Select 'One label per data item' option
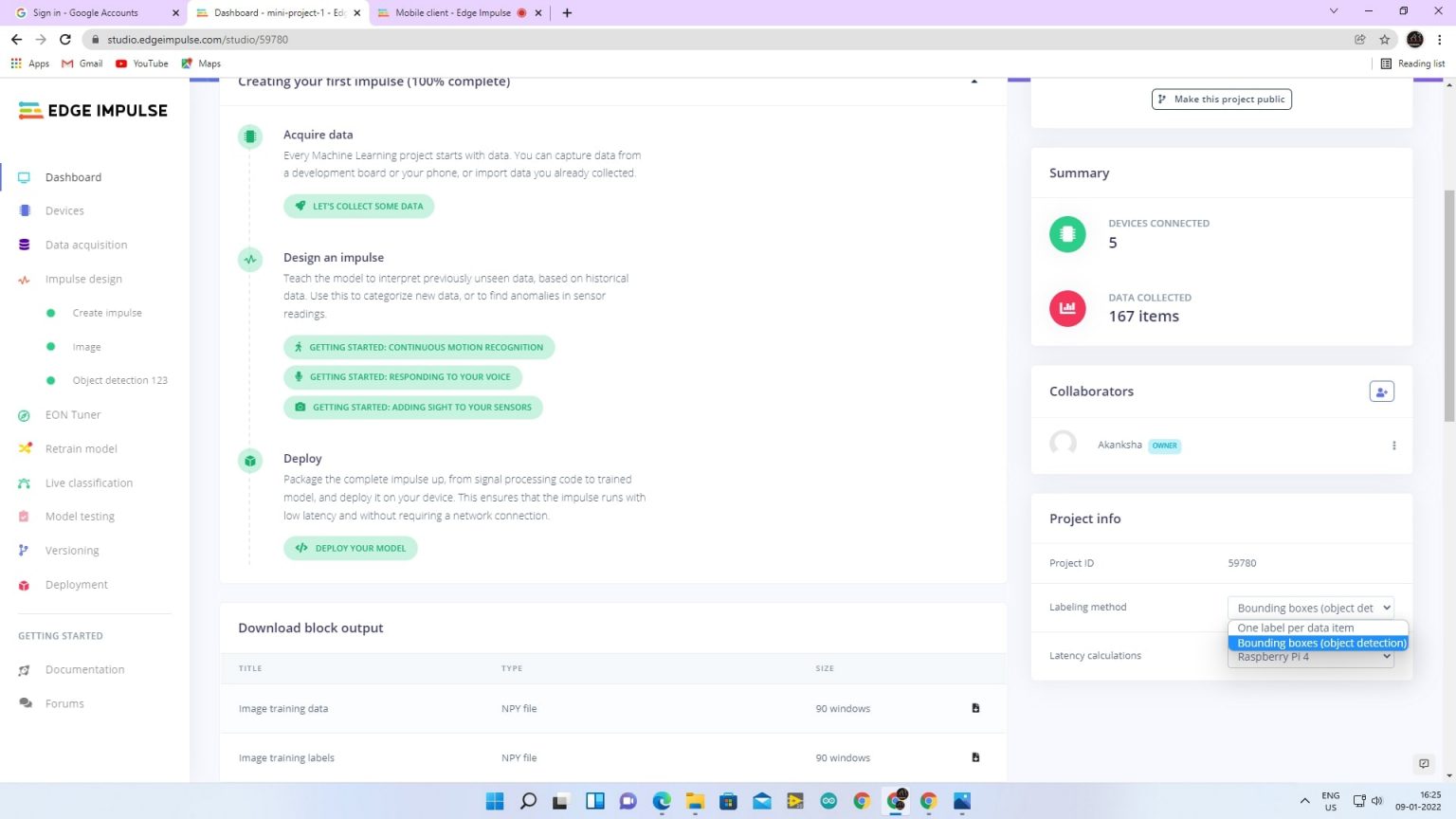 click(x=1295, y=628)
